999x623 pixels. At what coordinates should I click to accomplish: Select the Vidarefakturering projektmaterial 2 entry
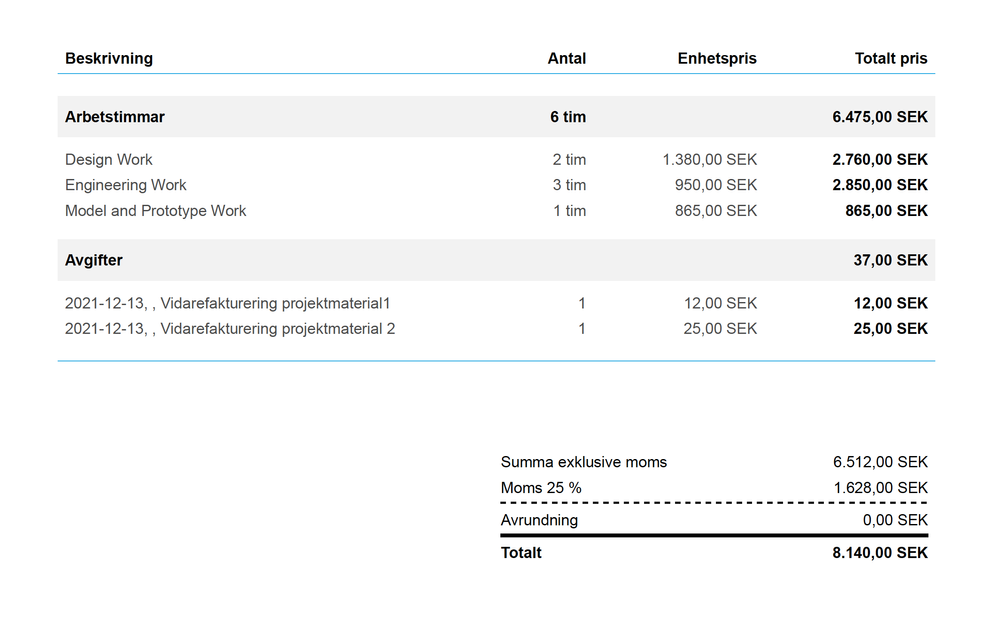click(496, 329)
